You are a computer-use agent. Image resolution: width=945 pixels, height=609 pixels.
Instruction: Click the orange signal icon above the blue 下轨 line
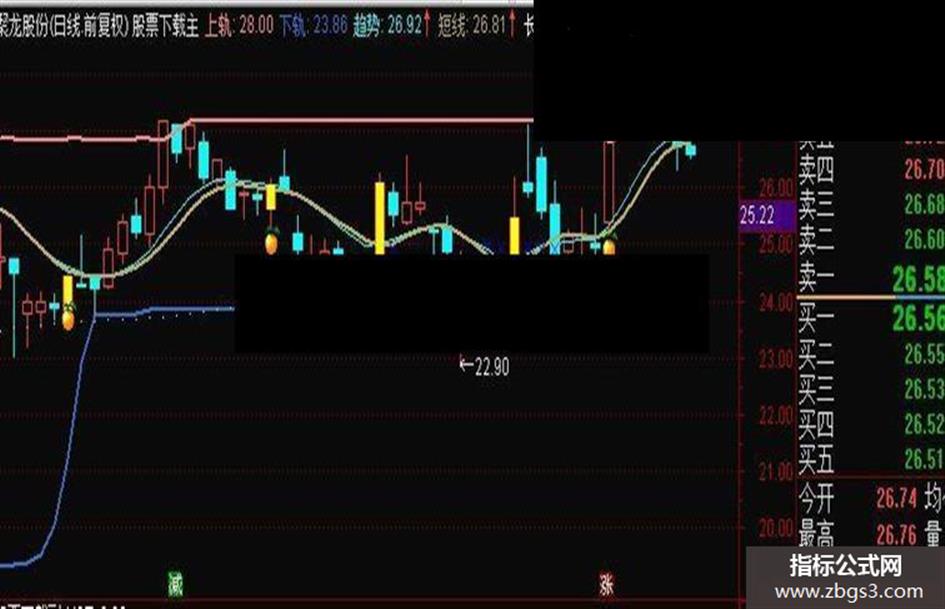[x=69, y=317]
